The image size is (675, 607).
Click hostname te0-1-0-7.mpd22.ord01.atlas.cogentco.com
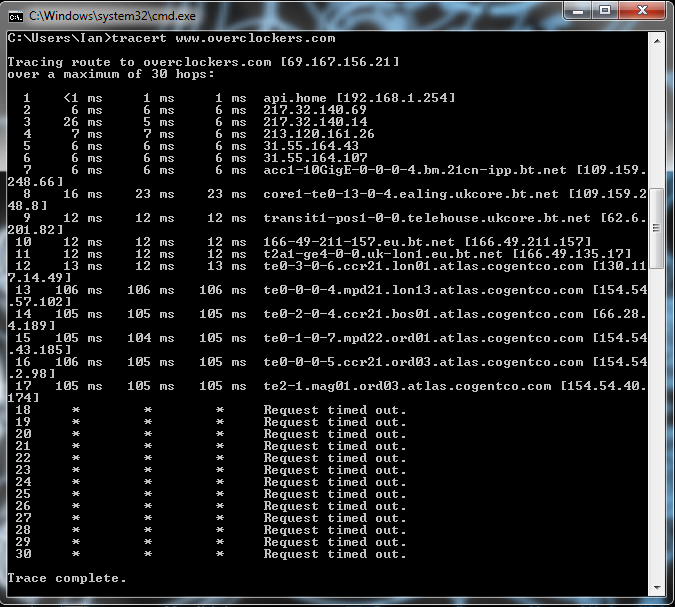click(x=423, y=338)
